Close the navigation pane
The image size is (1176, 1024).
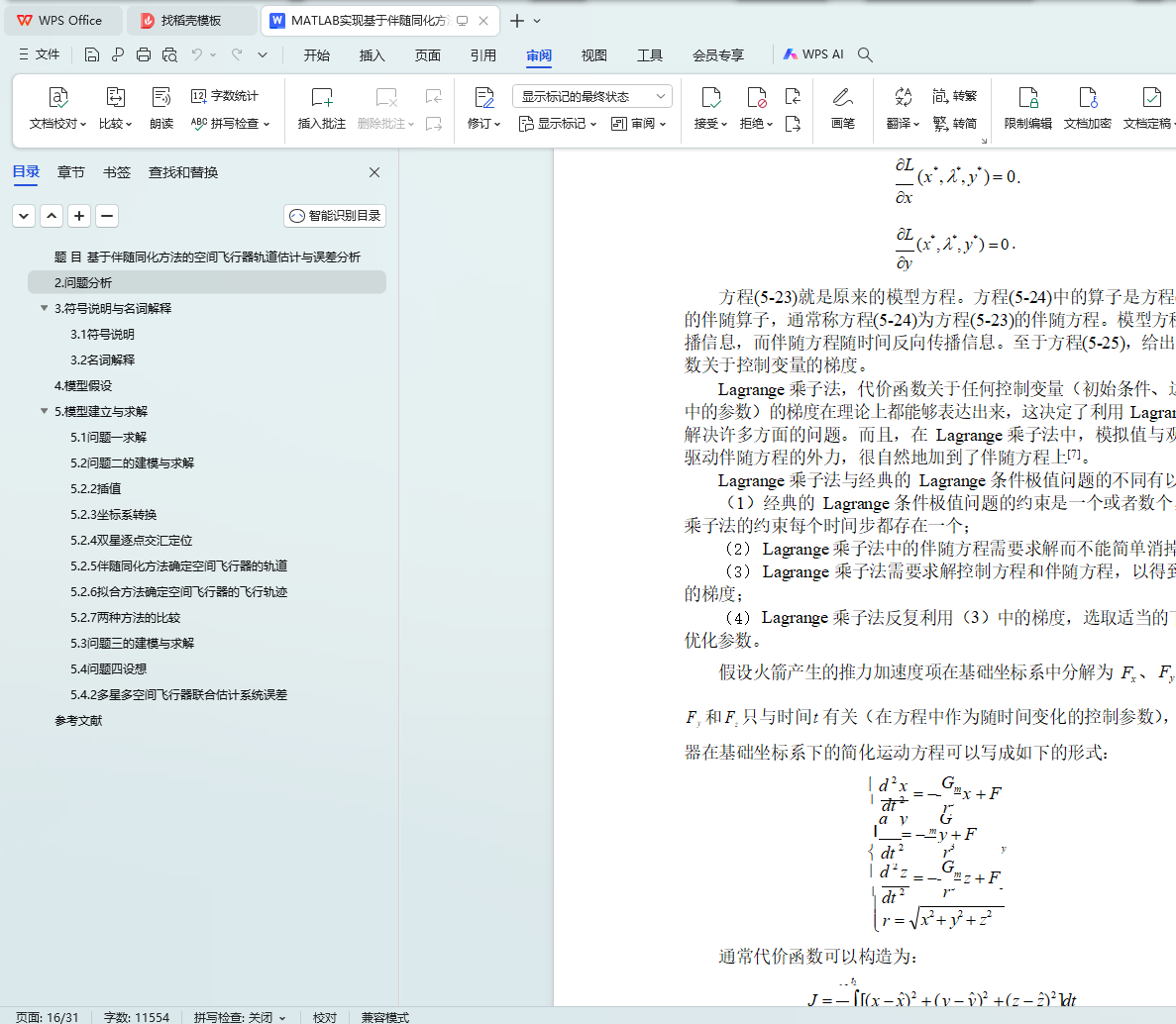click(374, 172)
